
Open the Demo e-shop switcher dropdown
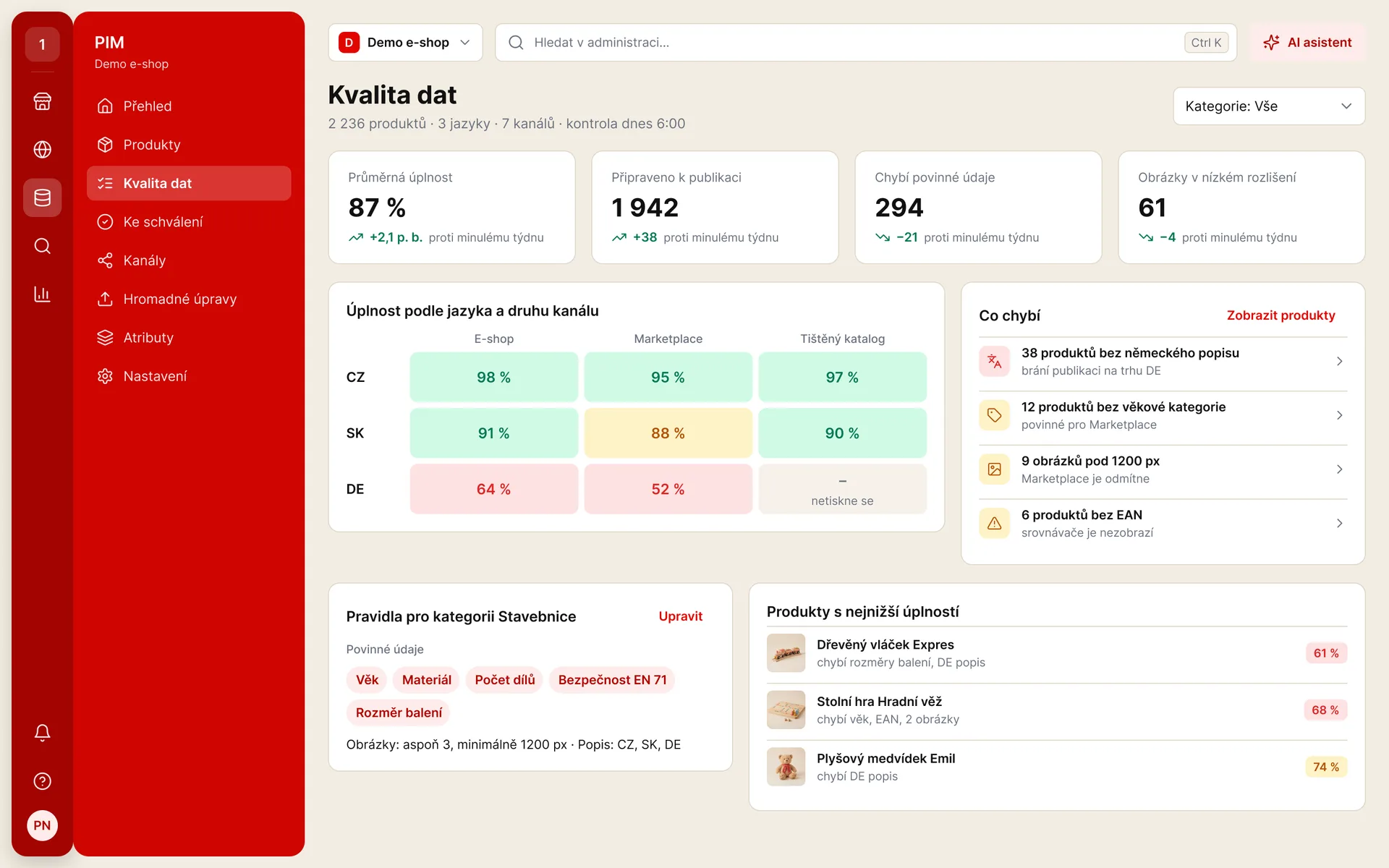(405, 43)
